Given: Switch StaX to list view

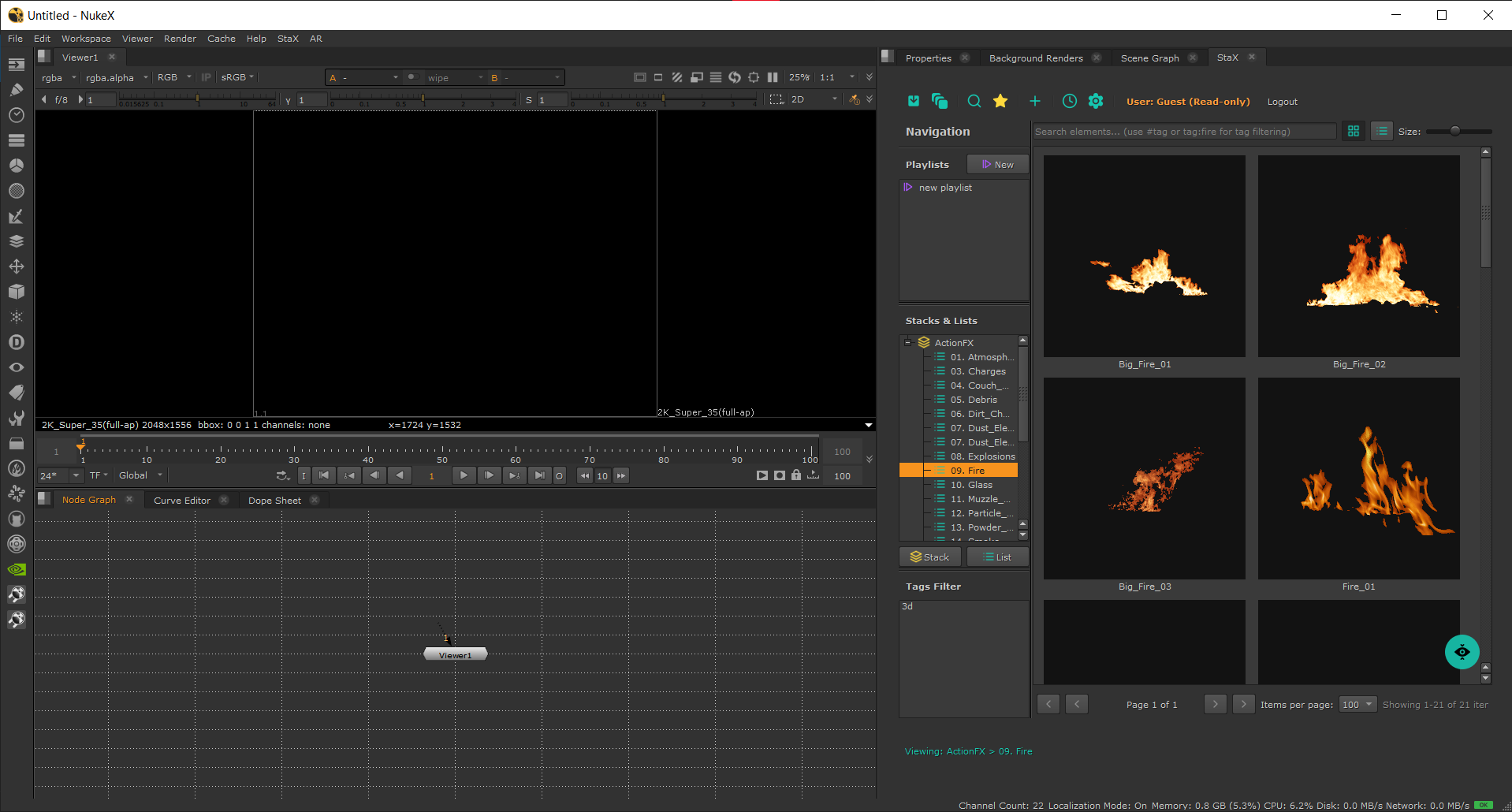Looking at the screenshot, I should [1382, 132].
